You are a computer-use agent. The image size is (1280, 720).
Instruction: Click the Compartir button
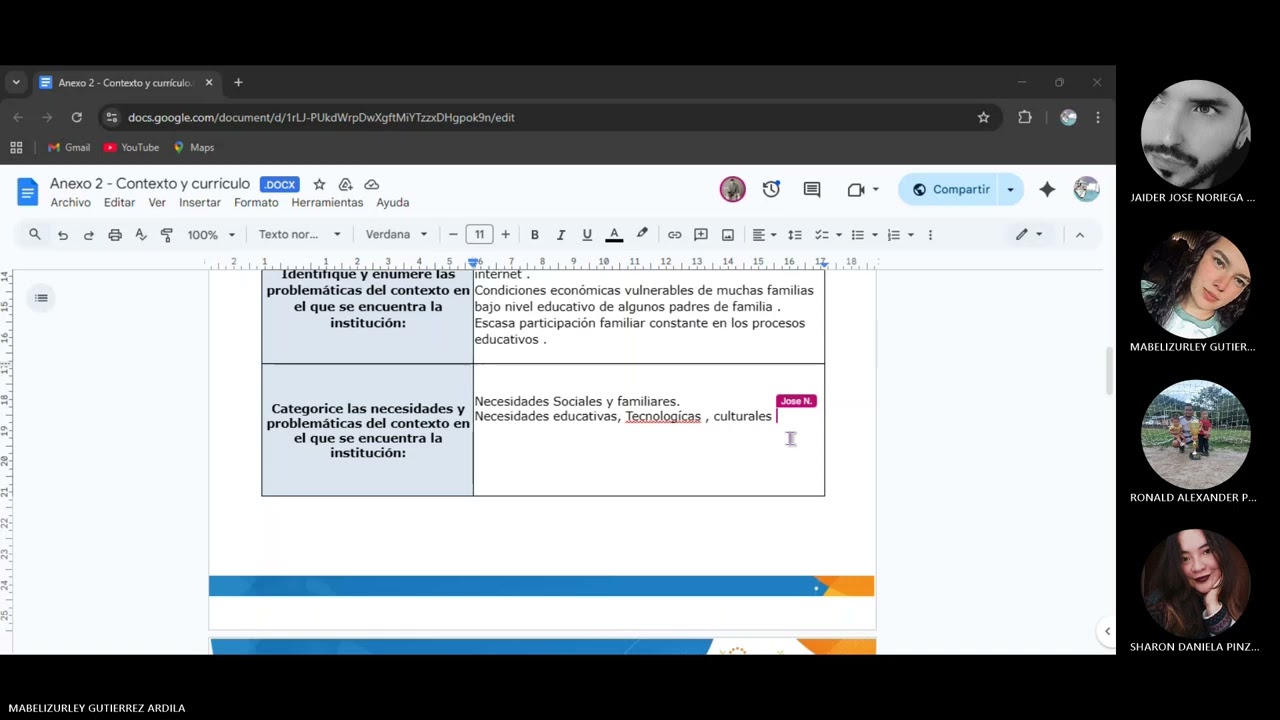tap(951, 189)
